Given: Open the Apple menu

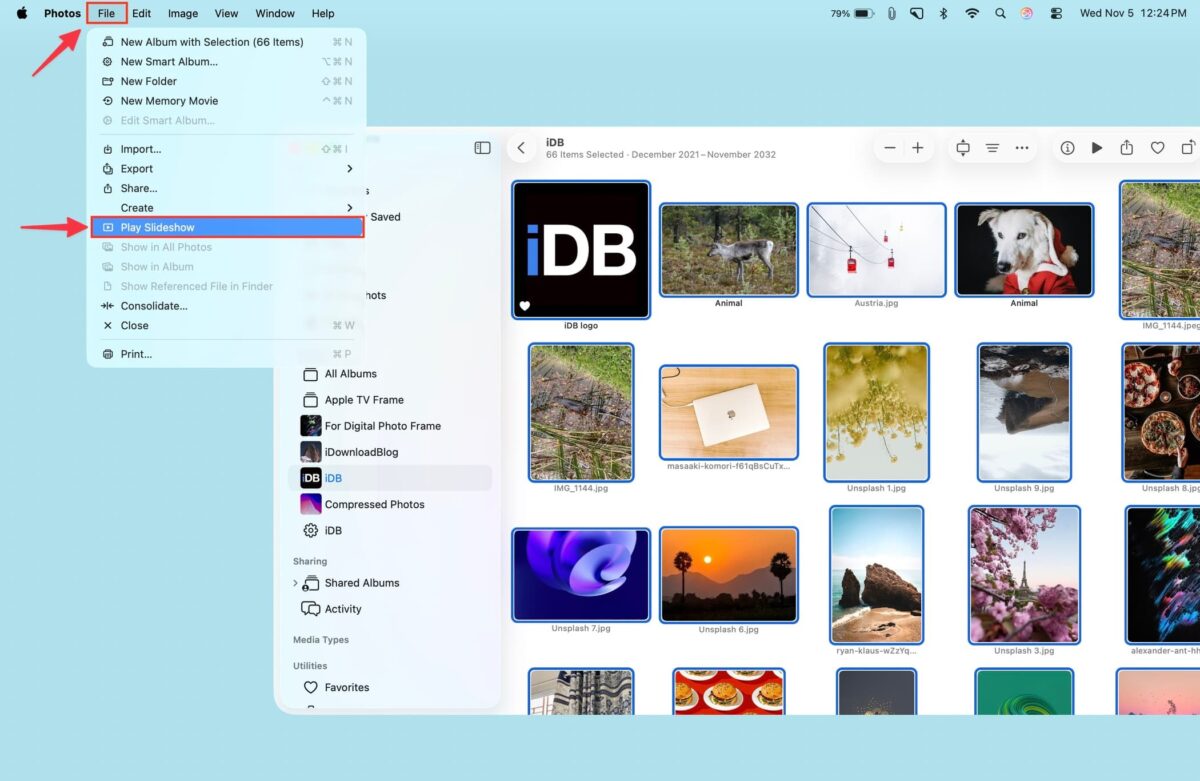Looking at the screenshot, I should coord(22,13).
